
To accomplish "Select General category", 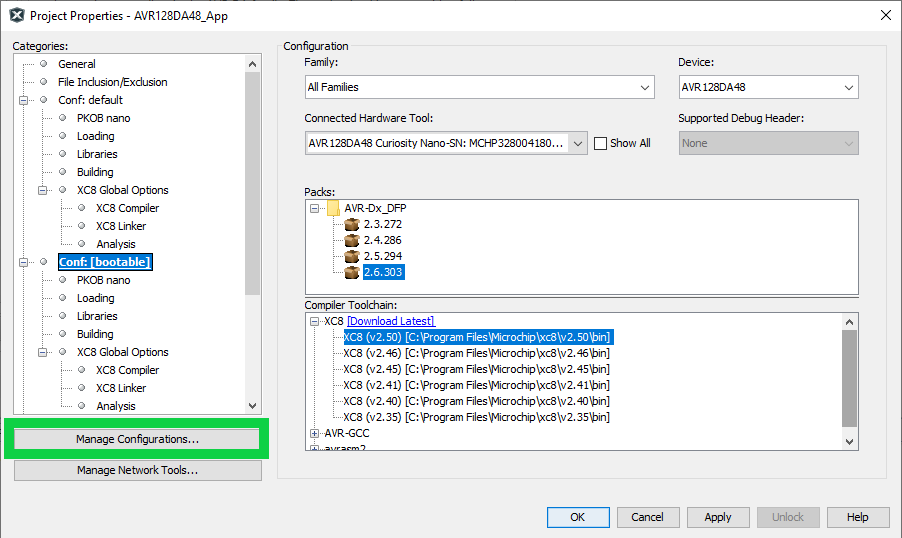I will click(77, 64).
